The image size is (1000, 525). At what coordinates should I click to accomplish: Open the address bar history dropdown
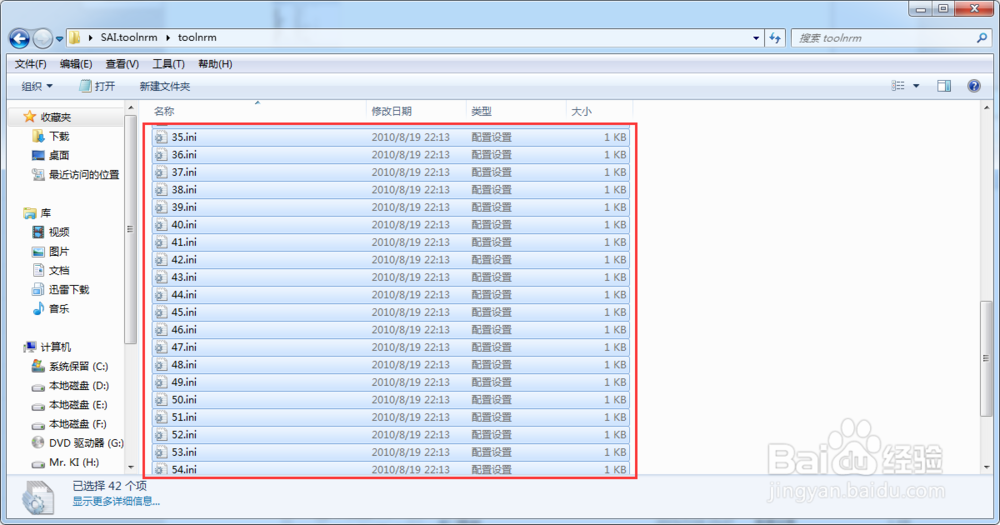756,38
